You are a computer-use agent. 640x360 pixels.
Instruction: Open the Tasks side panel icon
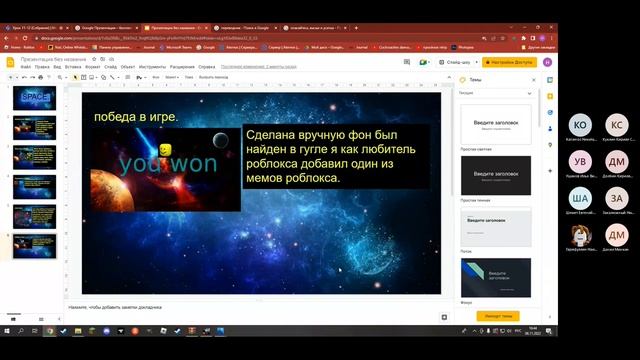tap(550, 112)
